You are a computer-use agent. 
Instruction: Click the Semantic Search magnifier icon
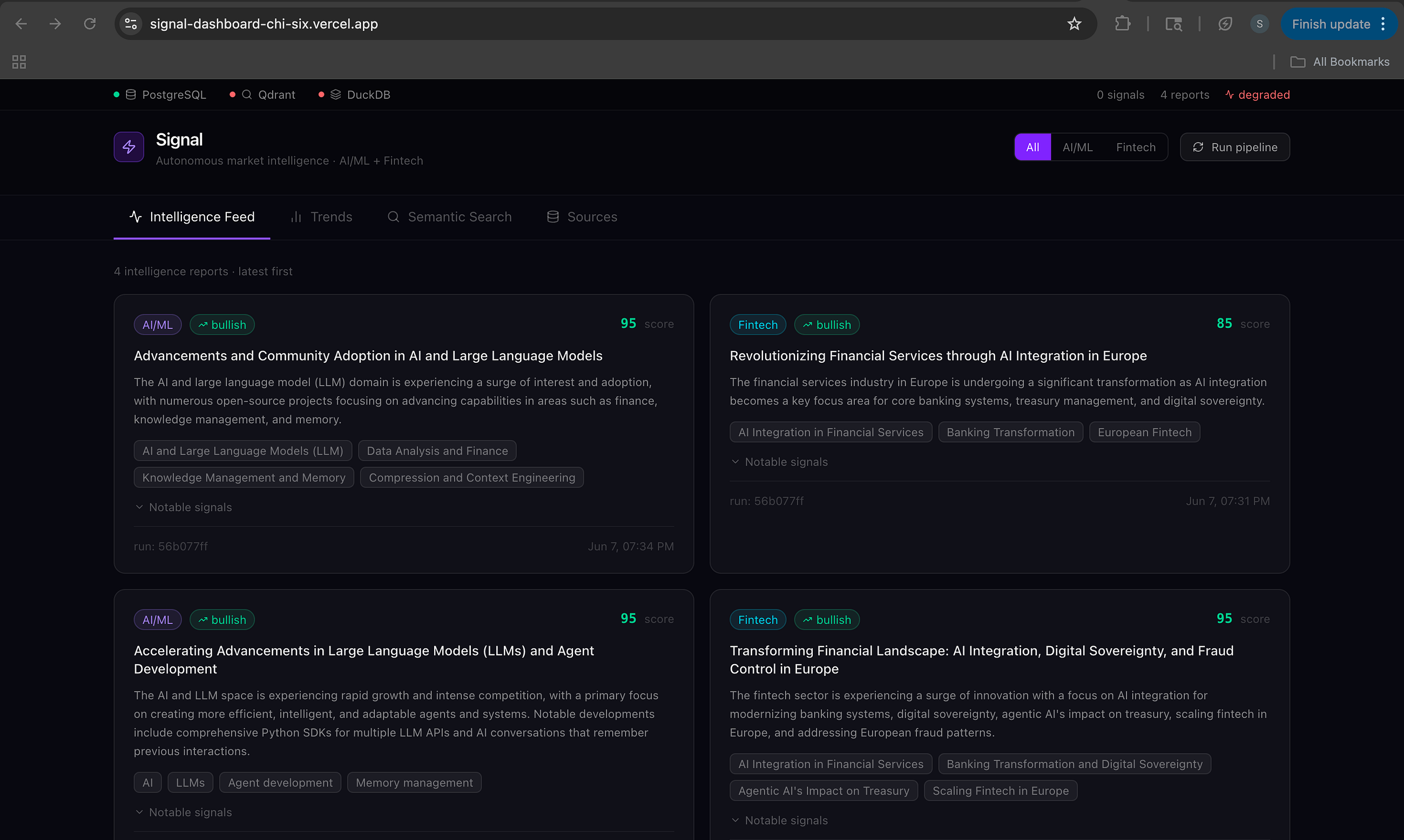point(394,217)
